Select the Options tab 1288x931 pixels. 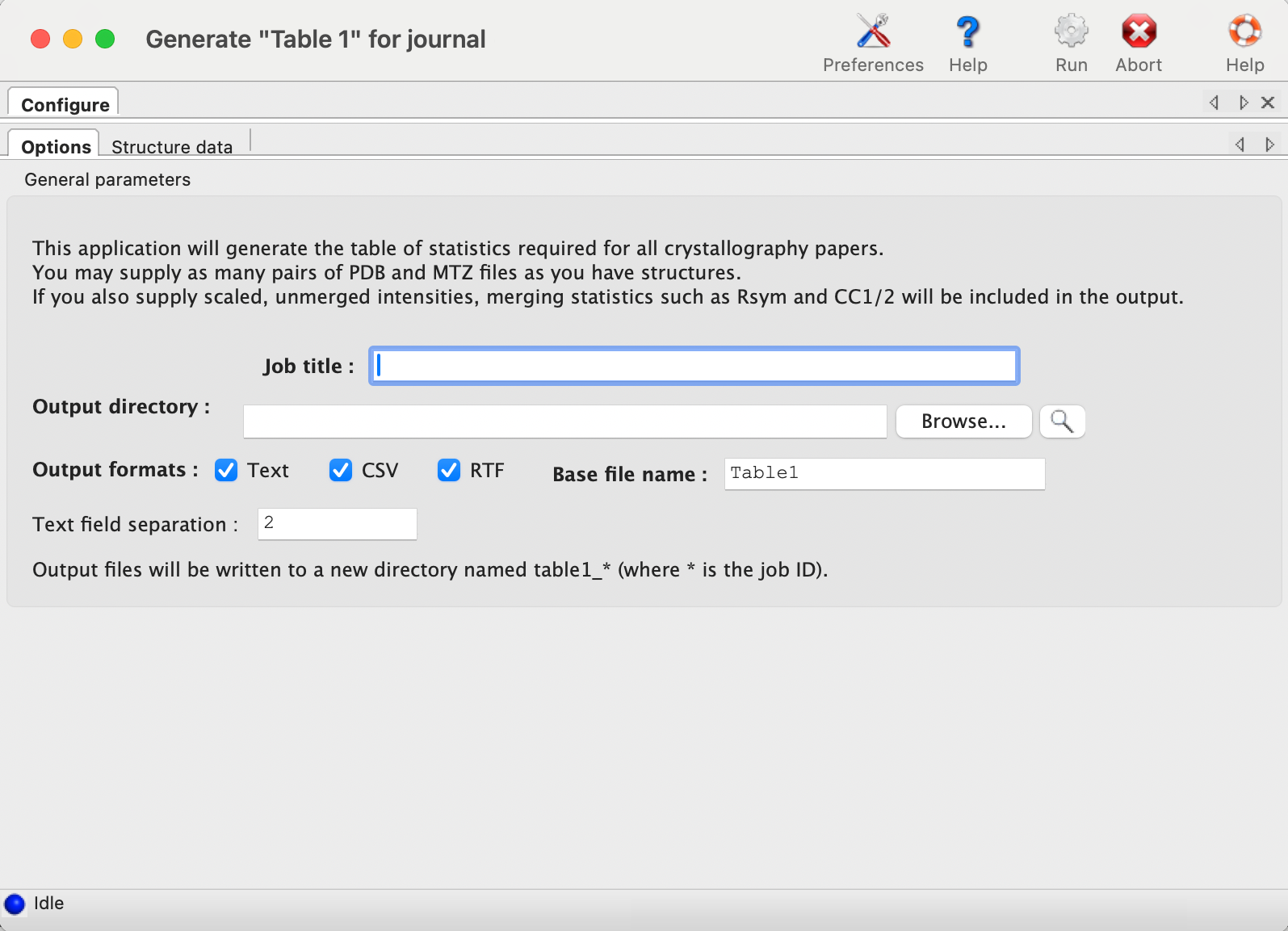coord(56,147)
